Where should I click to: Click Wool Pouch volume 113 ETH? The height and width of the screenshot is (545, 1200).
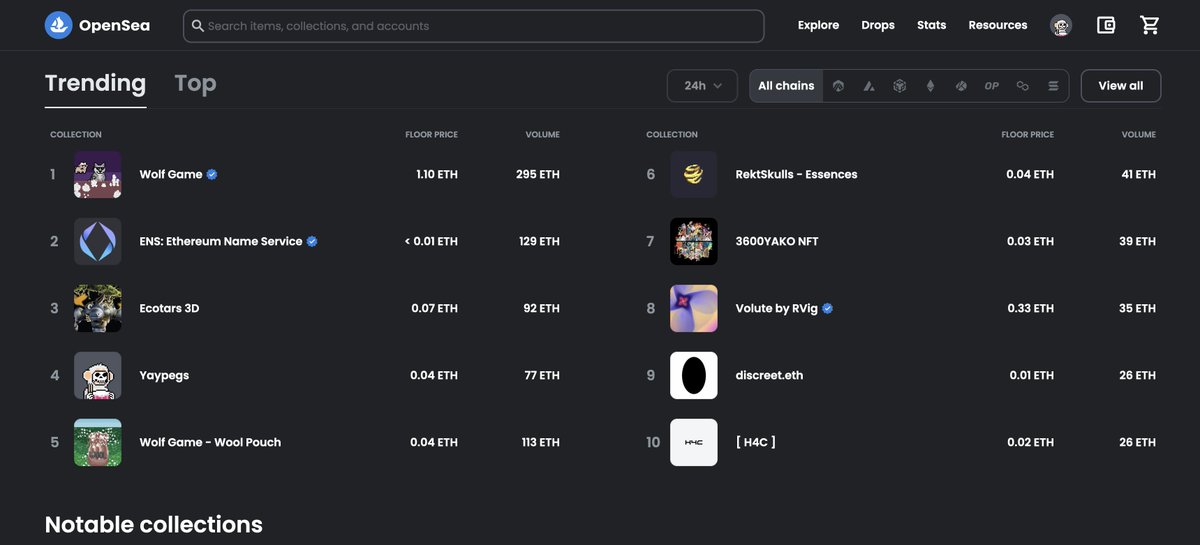pyautogui.click(x=540, y=442)
